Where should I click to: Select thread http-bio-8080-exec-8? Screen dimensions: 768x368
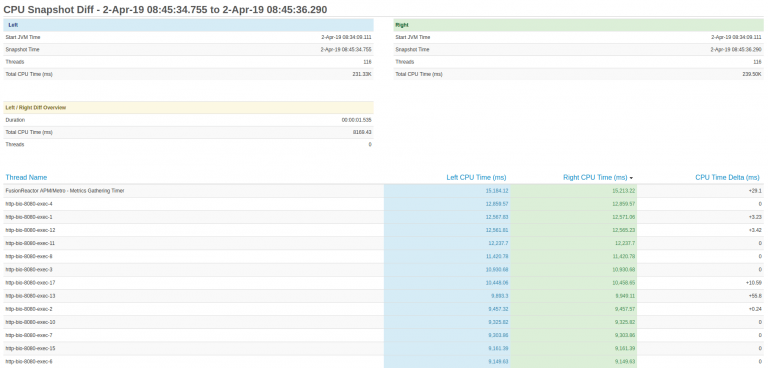(29, 256)
